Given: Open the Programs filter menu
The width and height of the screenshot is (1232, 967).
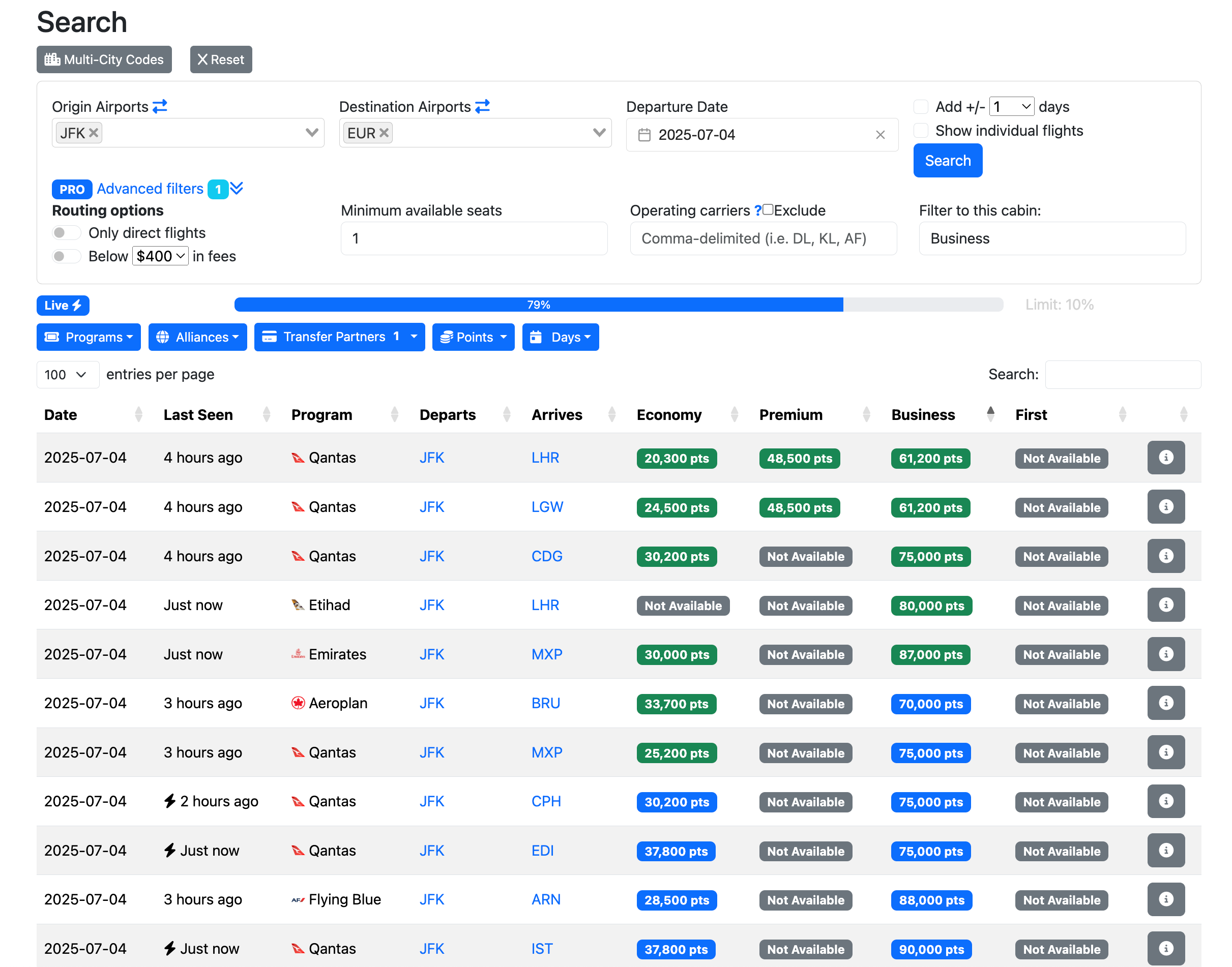Looking at the screenshot, I should pyautogui.click(x=89, y=337).
